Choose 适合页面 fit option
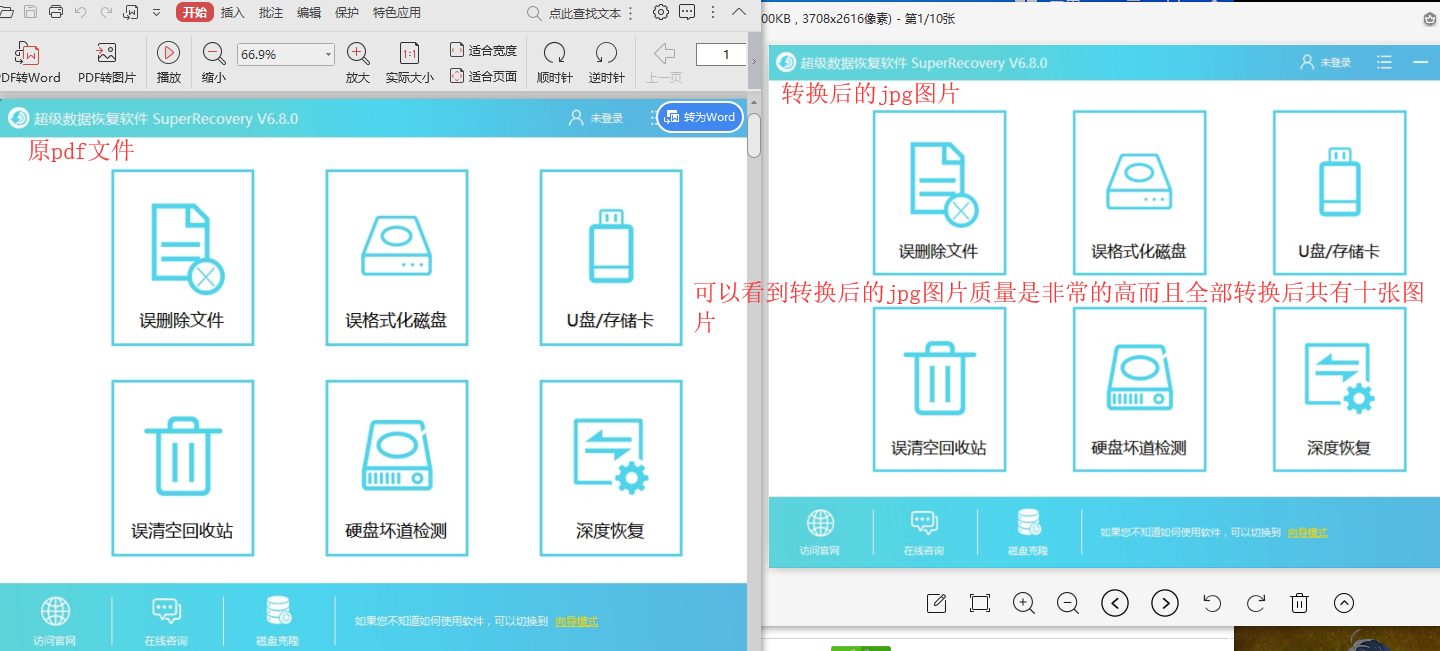 [x=484, y=76]
